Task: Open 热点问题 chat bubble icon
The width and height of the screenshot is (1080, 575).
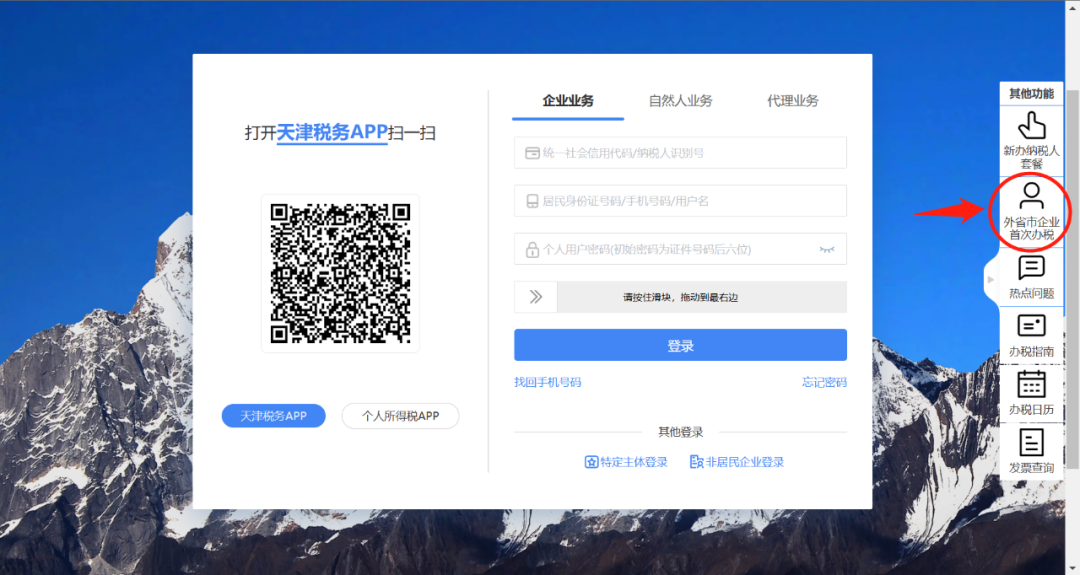Action: click(1031, 267)
